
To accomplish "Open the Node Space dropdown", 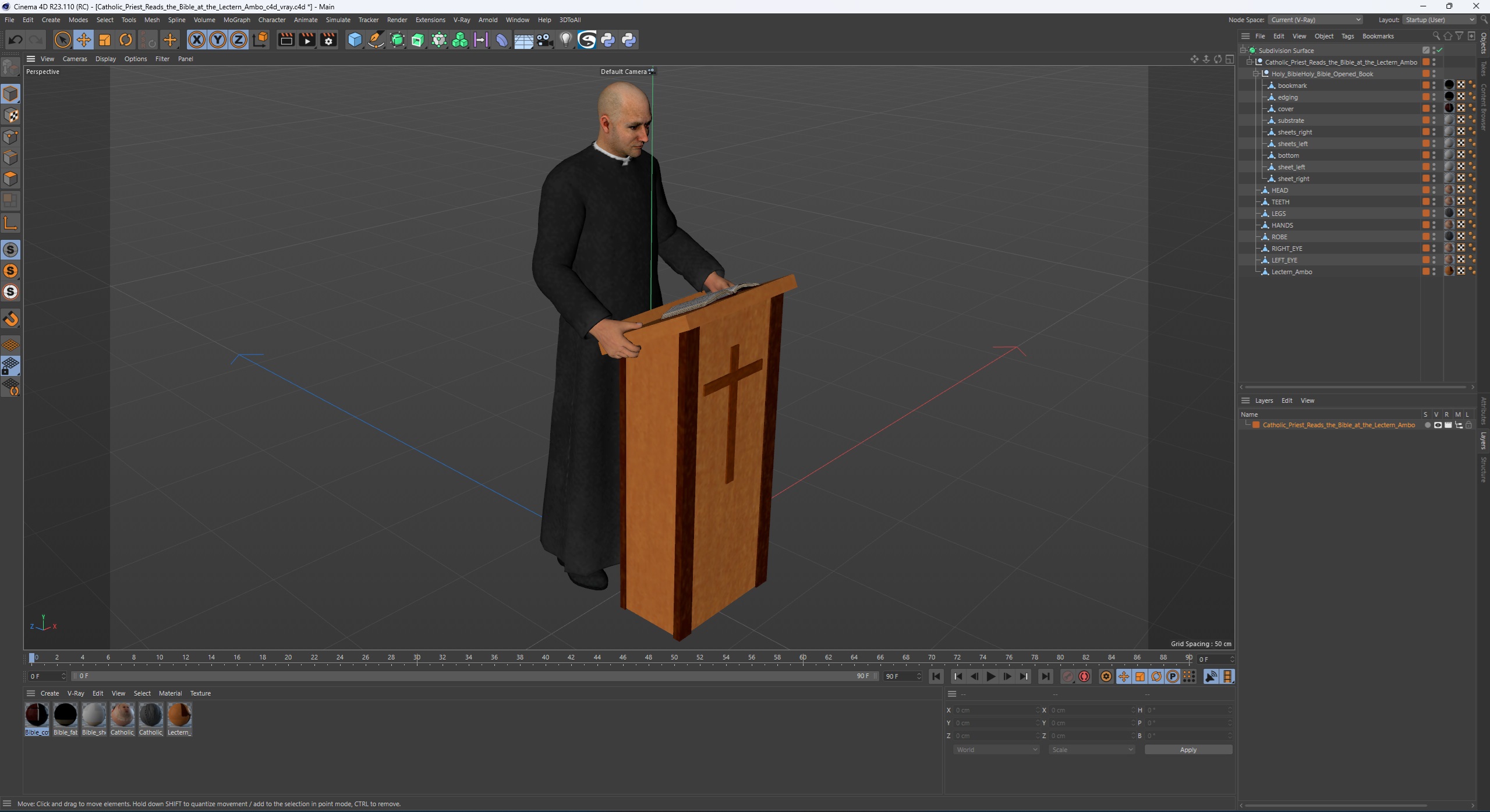I will (x=1315, y=20).
